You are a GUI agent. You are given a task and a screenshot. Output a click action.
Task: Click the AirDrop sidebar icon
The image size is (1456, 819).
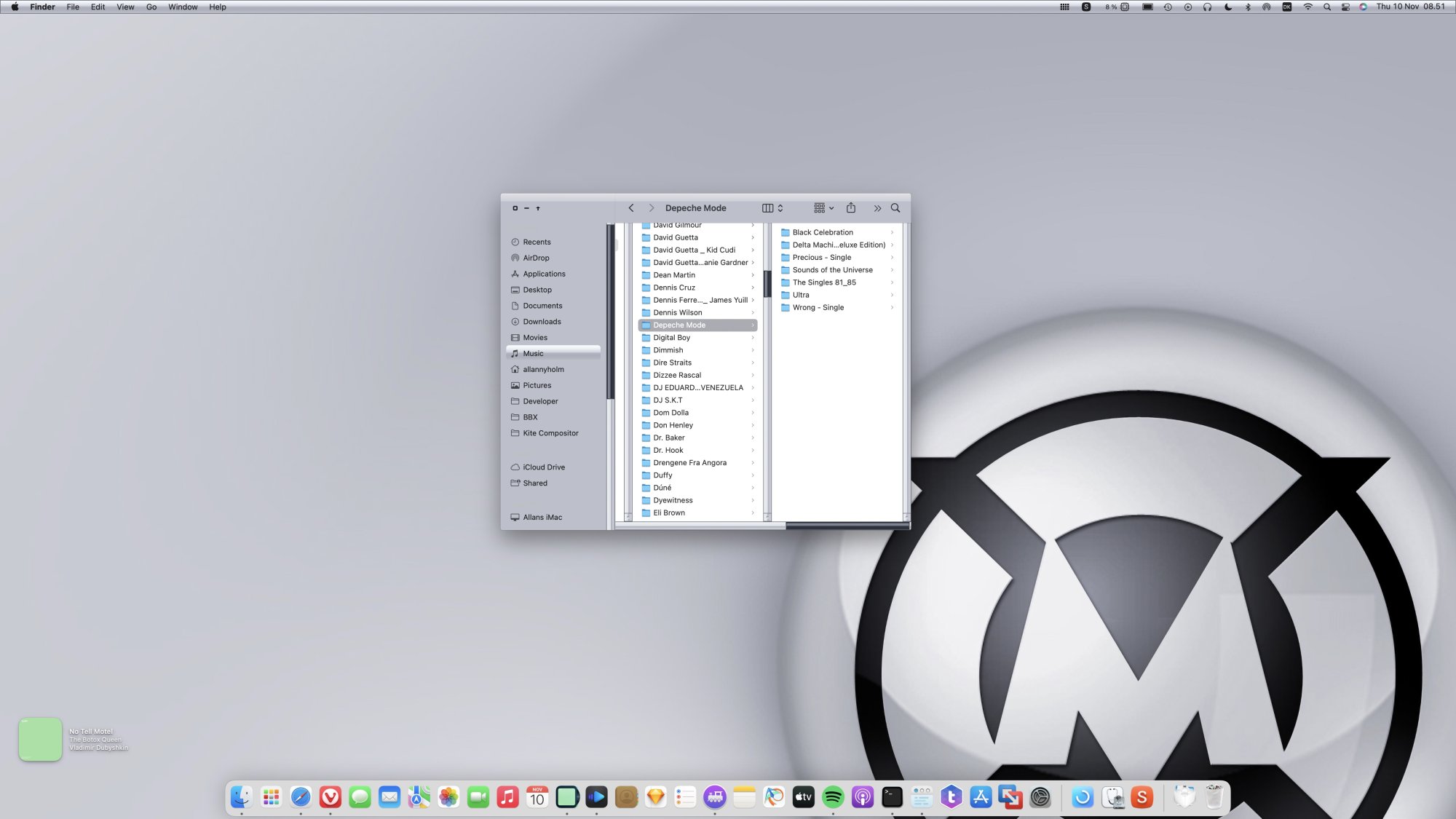tap(515, 258)
